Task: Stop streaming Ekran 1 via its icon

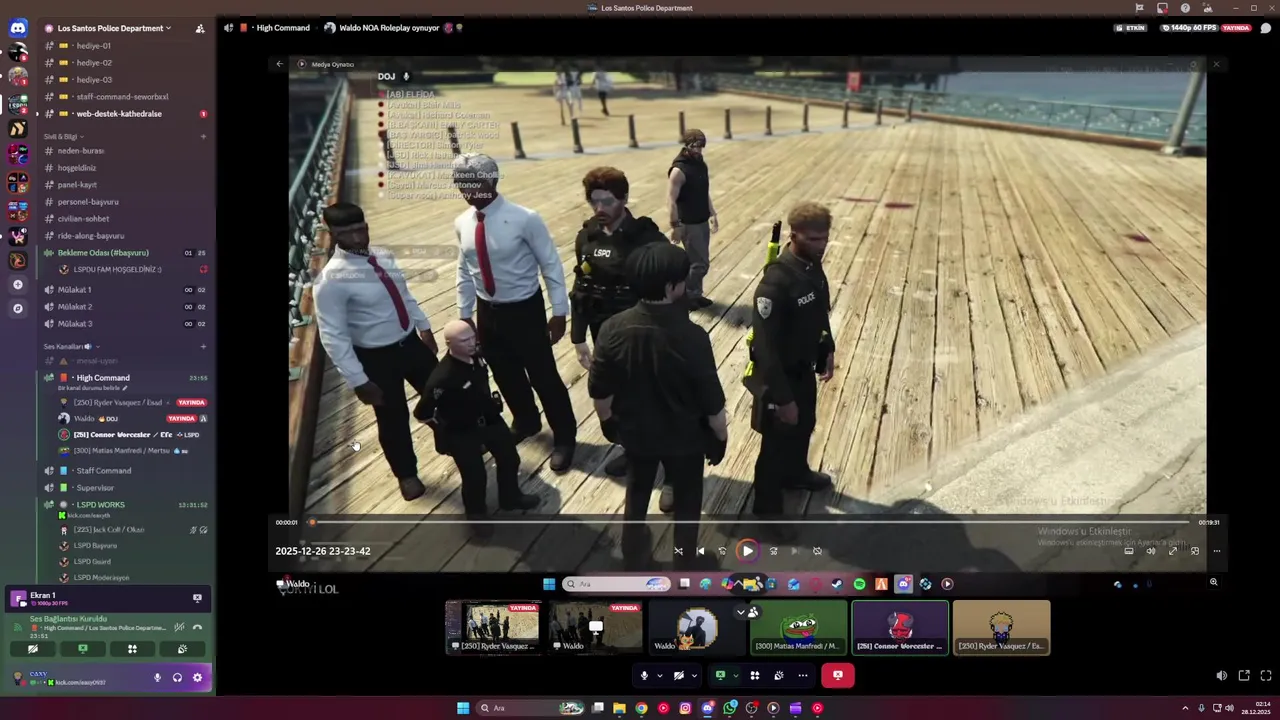Action: pos(197,598)
